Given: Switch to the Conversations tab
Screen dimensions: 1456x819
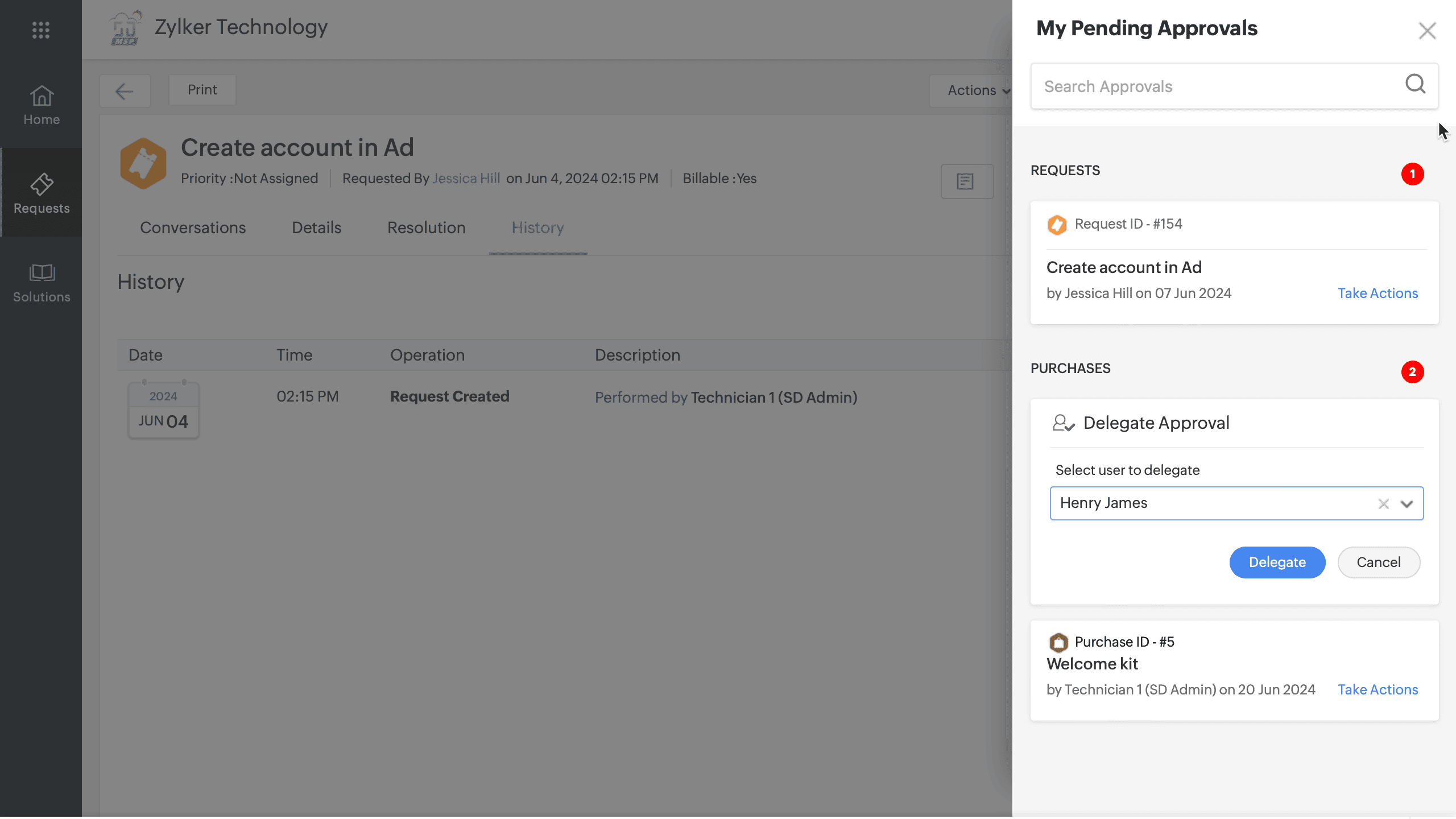Looking at the screenshot, I should coord(193,227).
